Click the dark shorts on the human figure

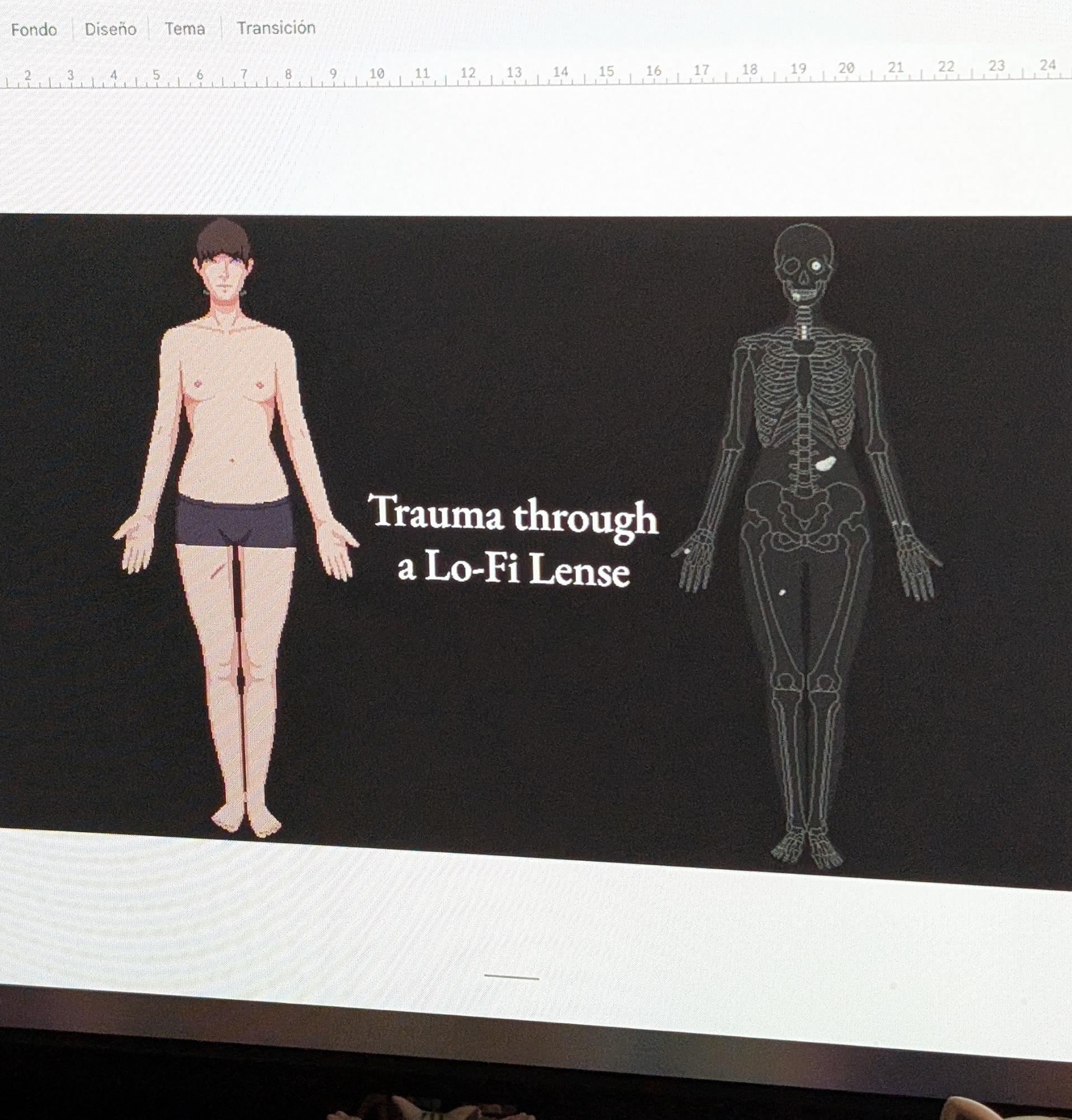tap(235, 520)
